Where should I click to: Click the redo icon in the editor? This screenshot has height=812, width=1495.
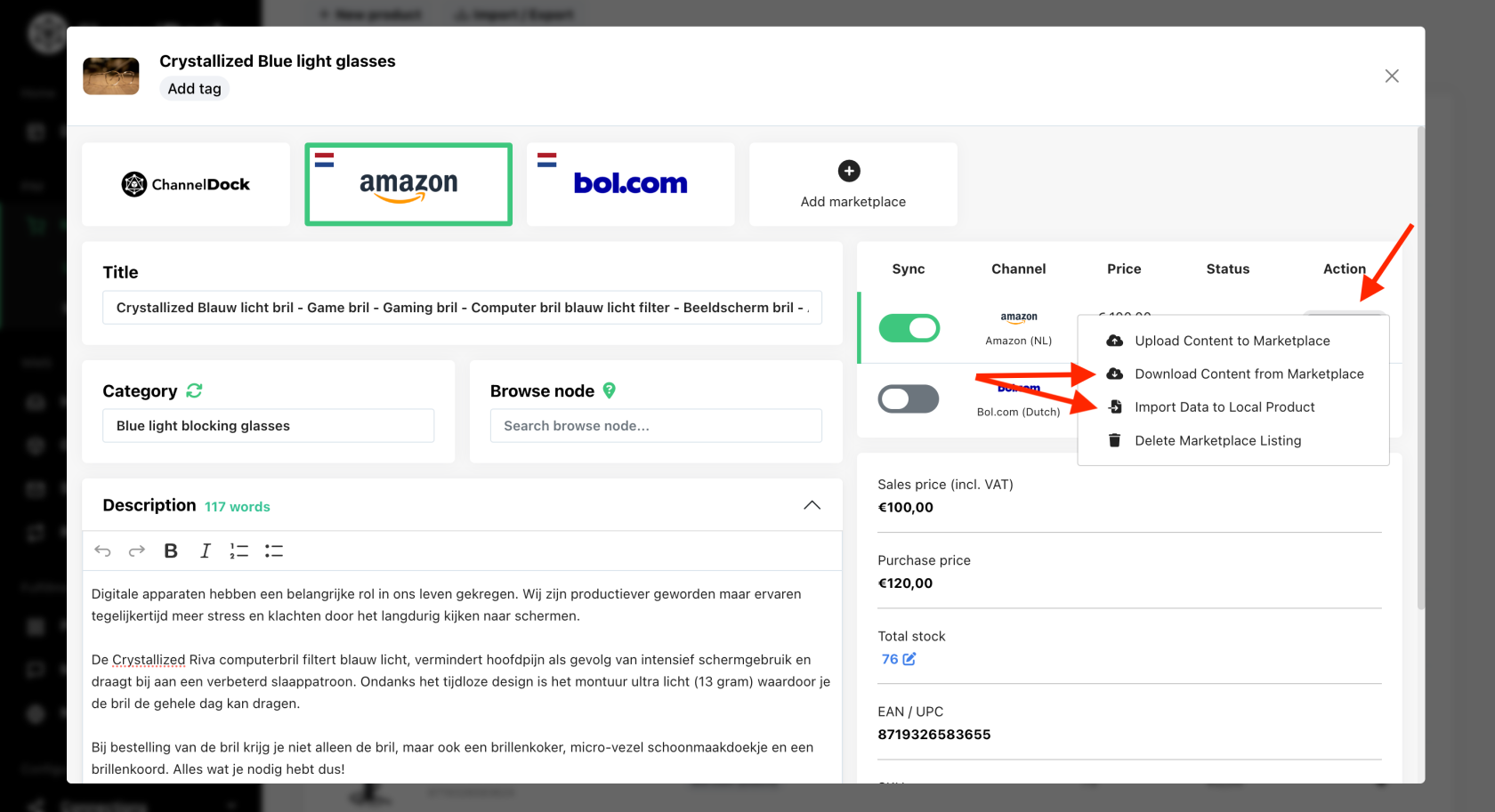(x=137, y=551)
